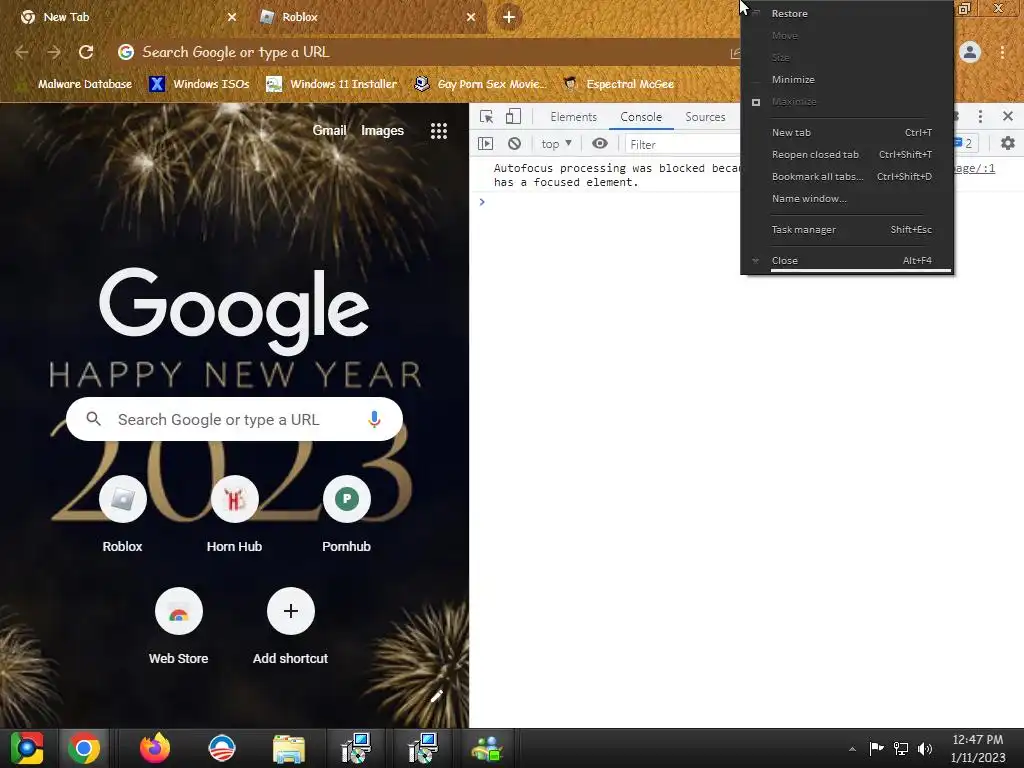Select New tab menu entry
This screenshot has width=1024, height=768.
[x=847, y=133]
